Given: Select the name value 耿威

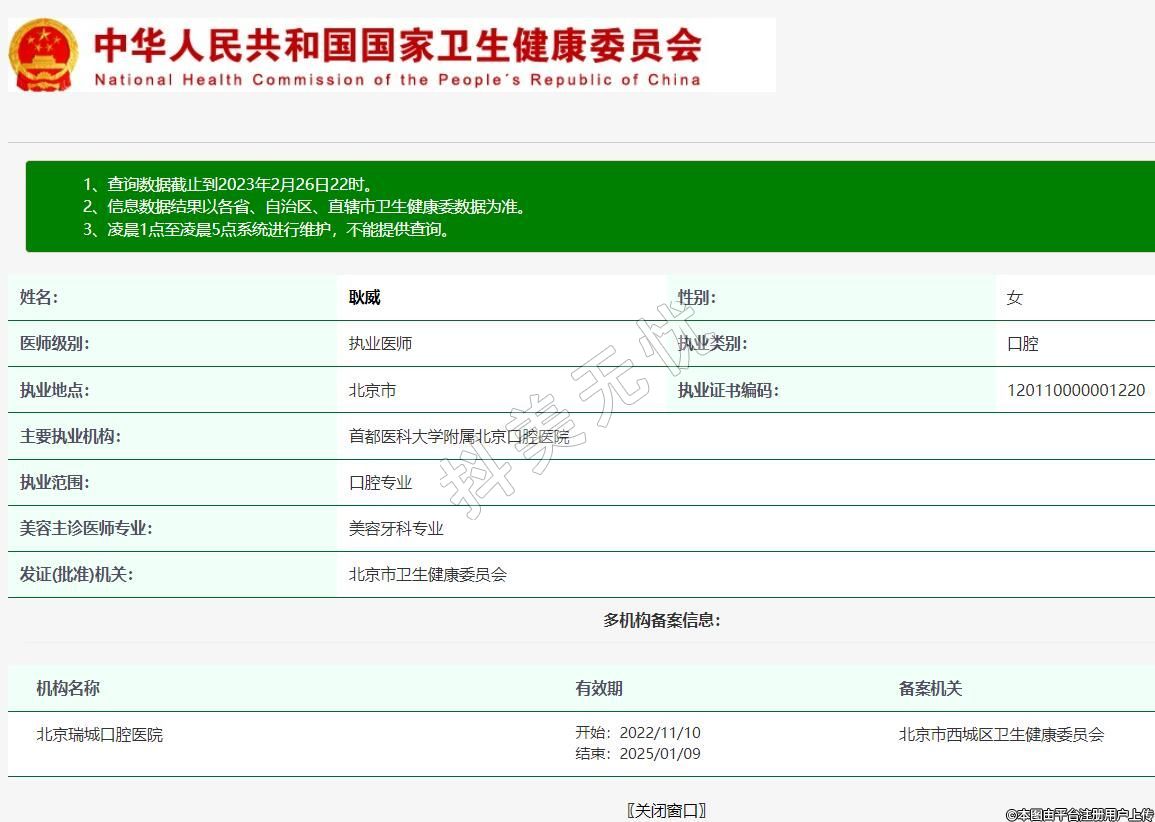Looking at the screenshot, I should pos(364,298).
